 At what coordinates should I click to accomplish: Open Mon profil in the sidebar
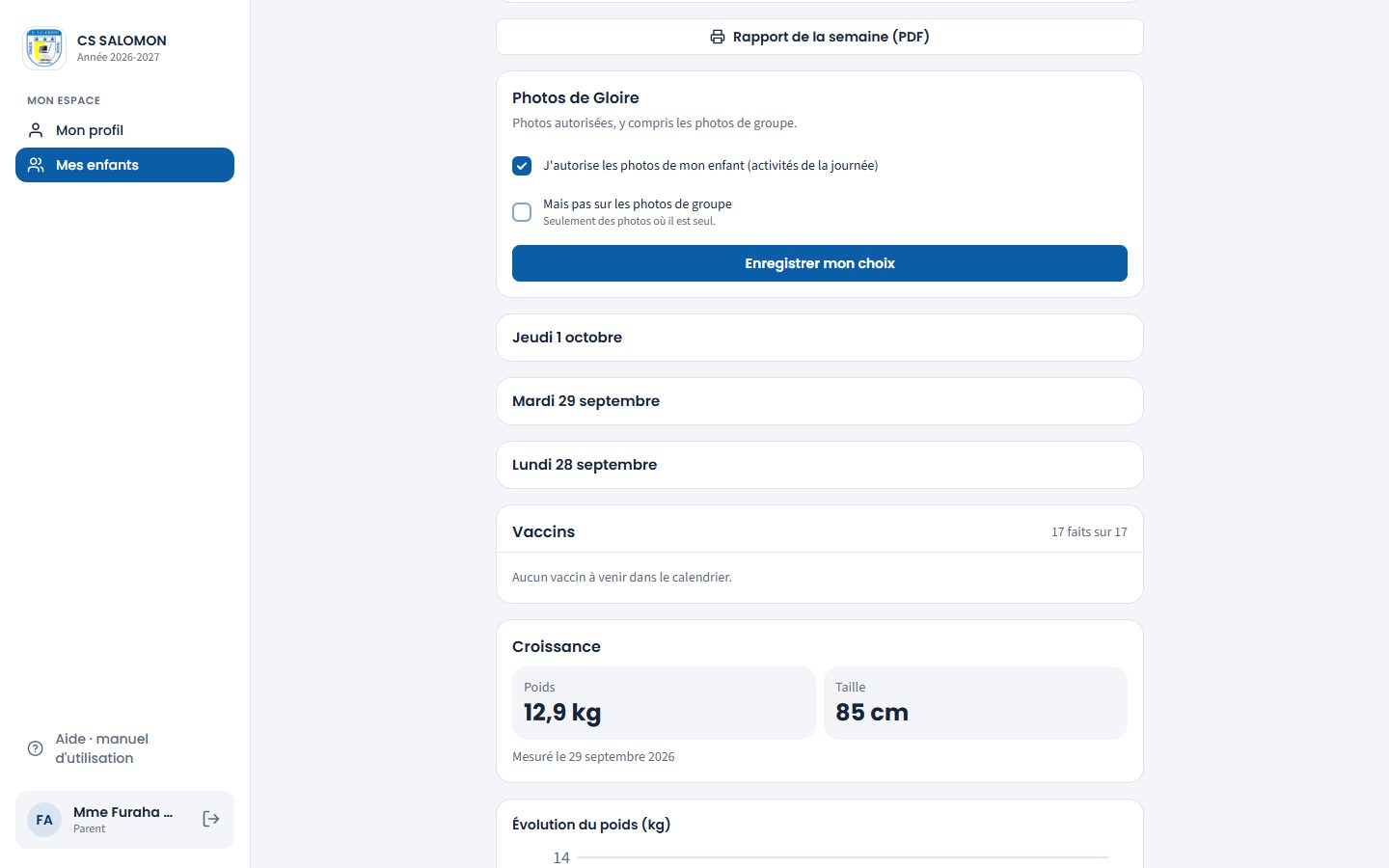(124, 130)
